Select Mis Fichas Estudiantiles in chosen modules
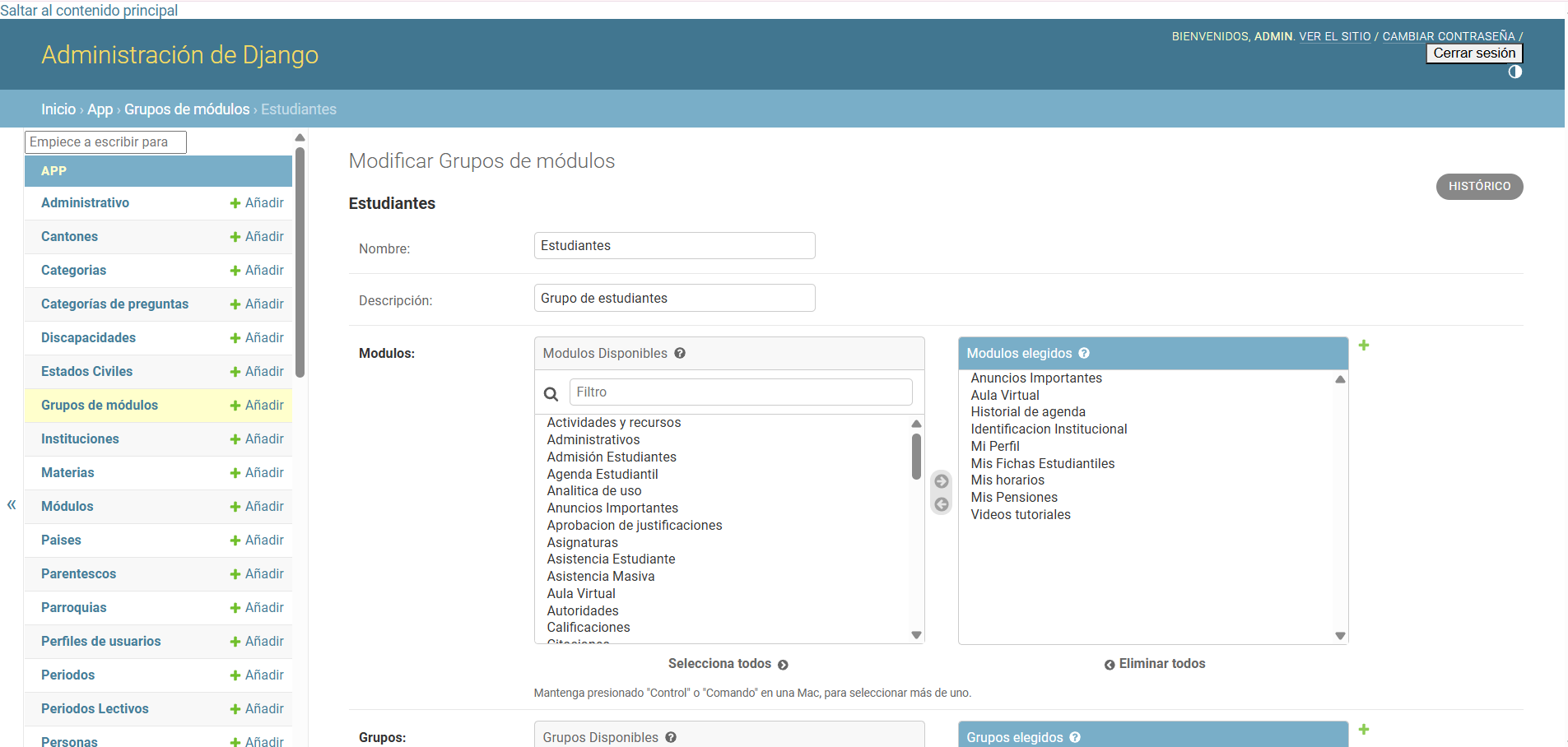This screenshot has width=1568, height=747. tap(1043, 464)
